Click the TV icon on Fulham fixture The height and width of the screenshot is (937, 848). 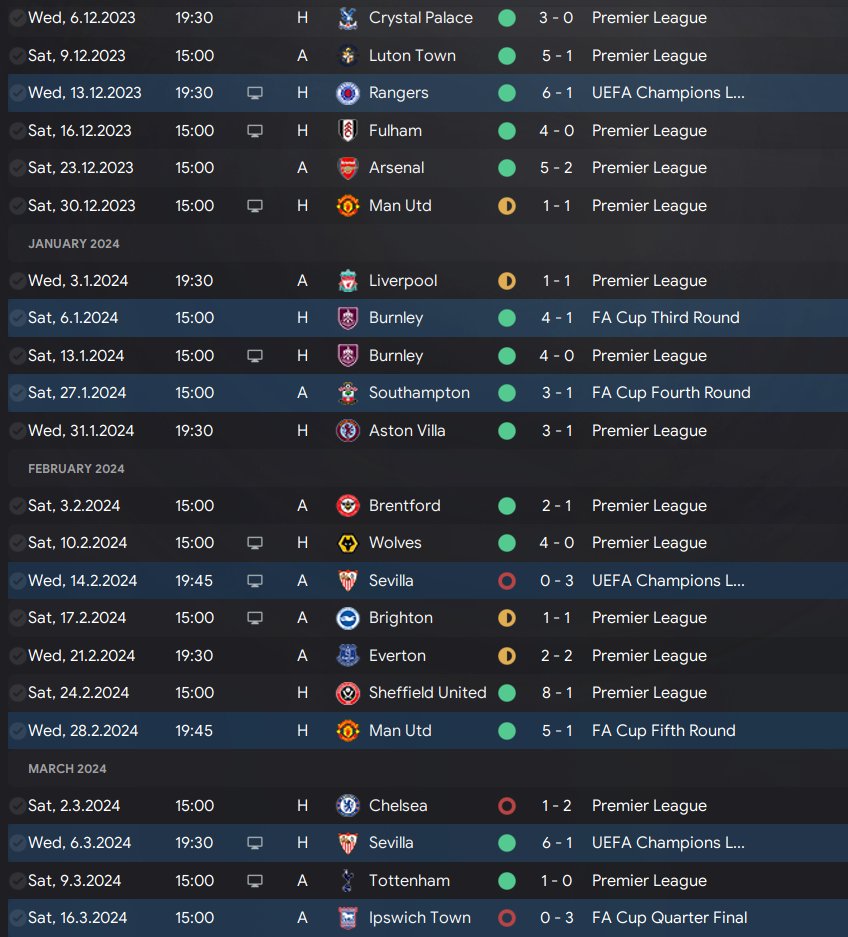pyautogui.click(x=255, y=131)
